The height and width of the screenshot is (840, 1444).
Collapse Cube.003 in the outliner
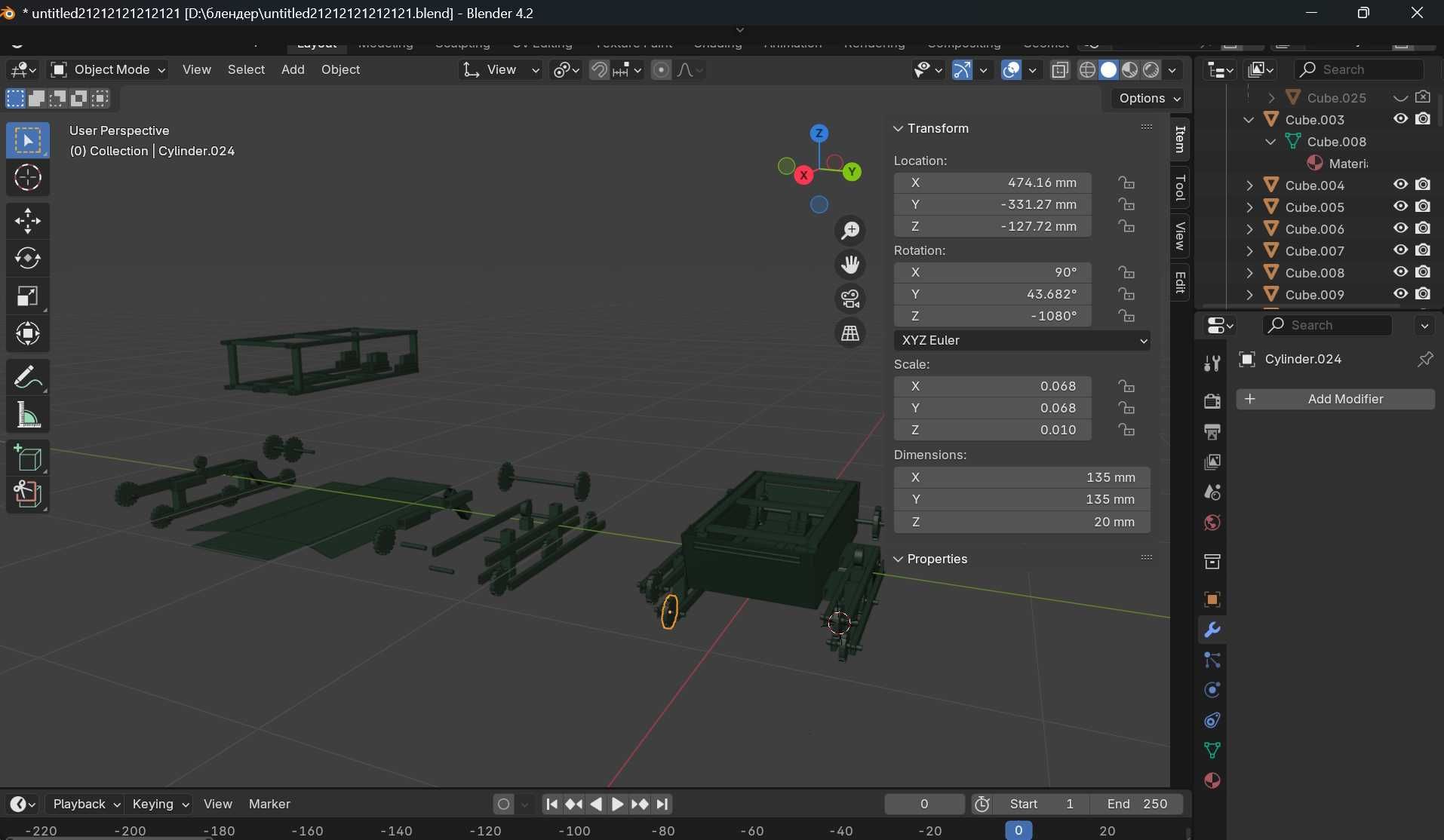pyautogui.click(x=1249, y=120)
